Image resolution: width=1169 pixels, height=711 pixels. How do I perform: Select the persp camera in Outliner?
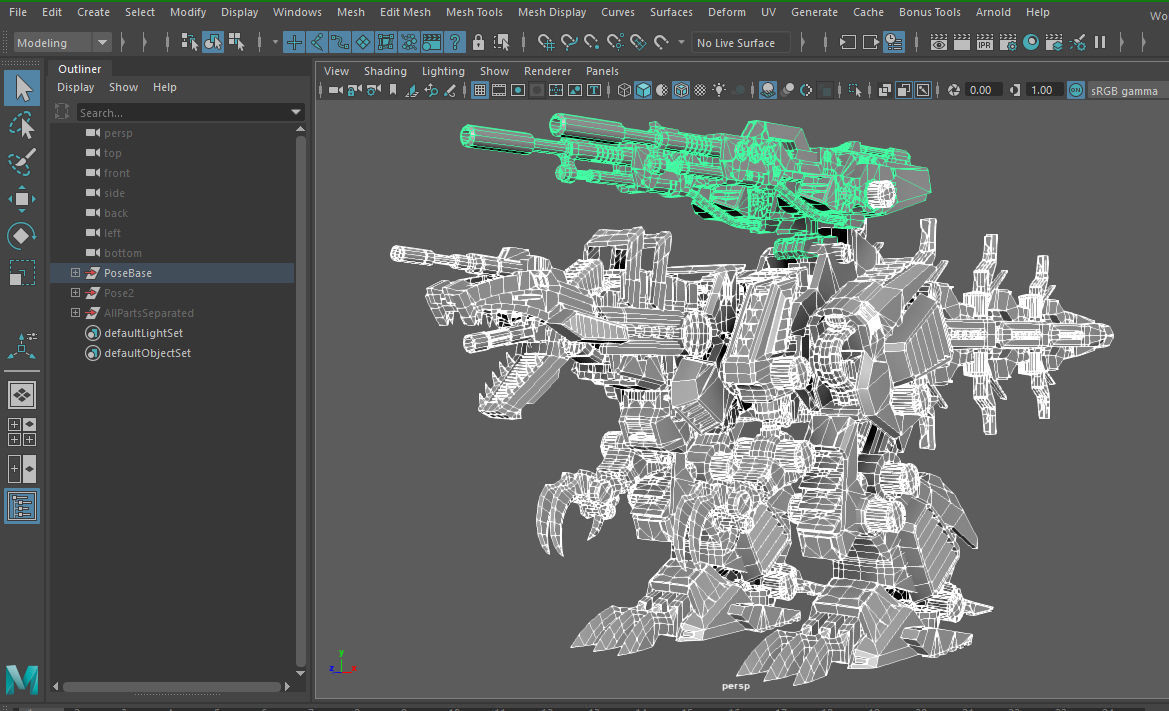pyautogui.click(x=118, y=133)
